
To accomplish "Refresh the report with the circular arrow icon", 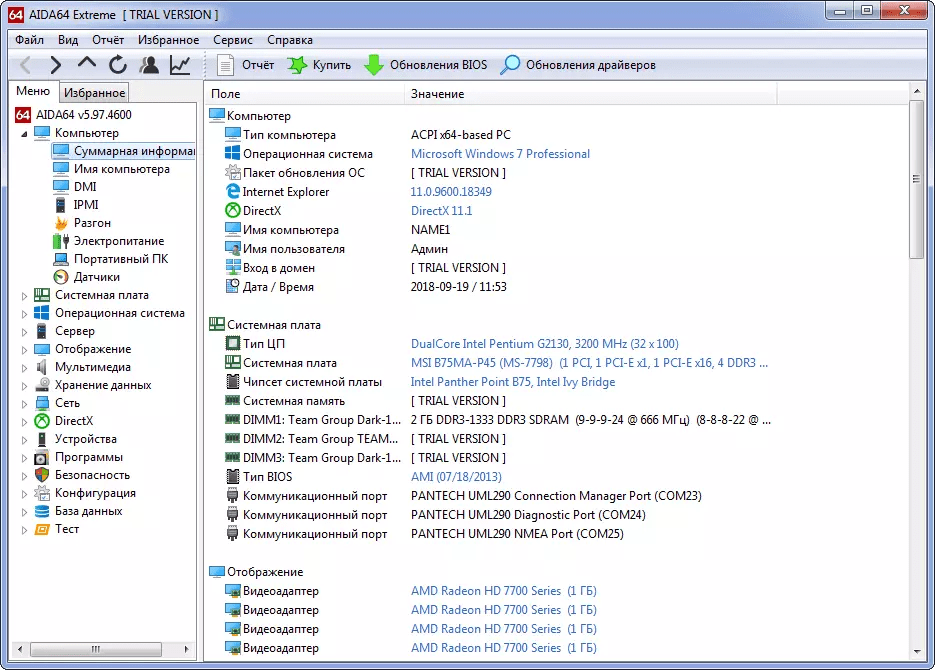I will tap(117, 64).
